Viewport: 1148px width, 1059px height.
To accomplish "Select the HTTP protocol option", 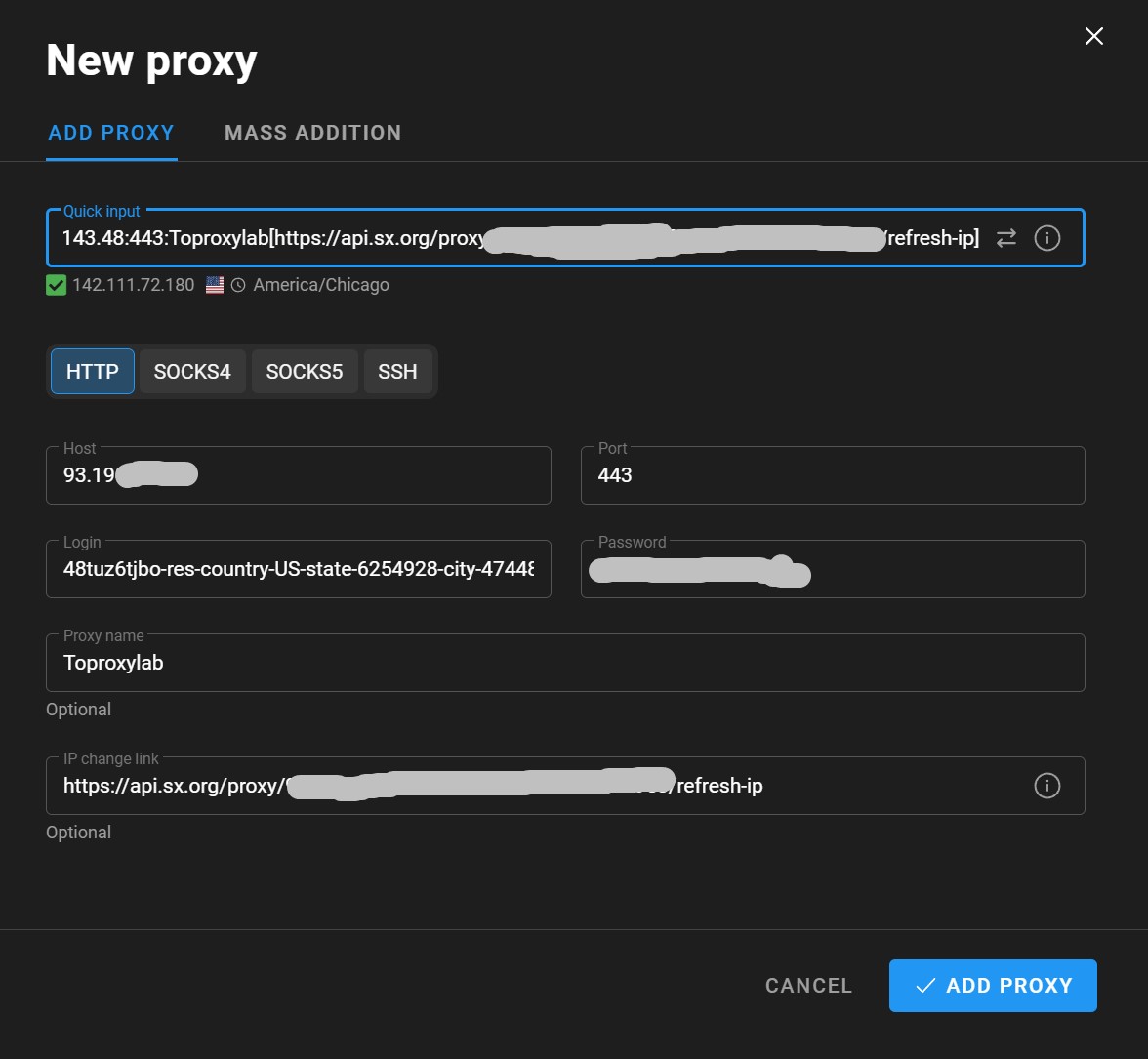I will point(92,371).
